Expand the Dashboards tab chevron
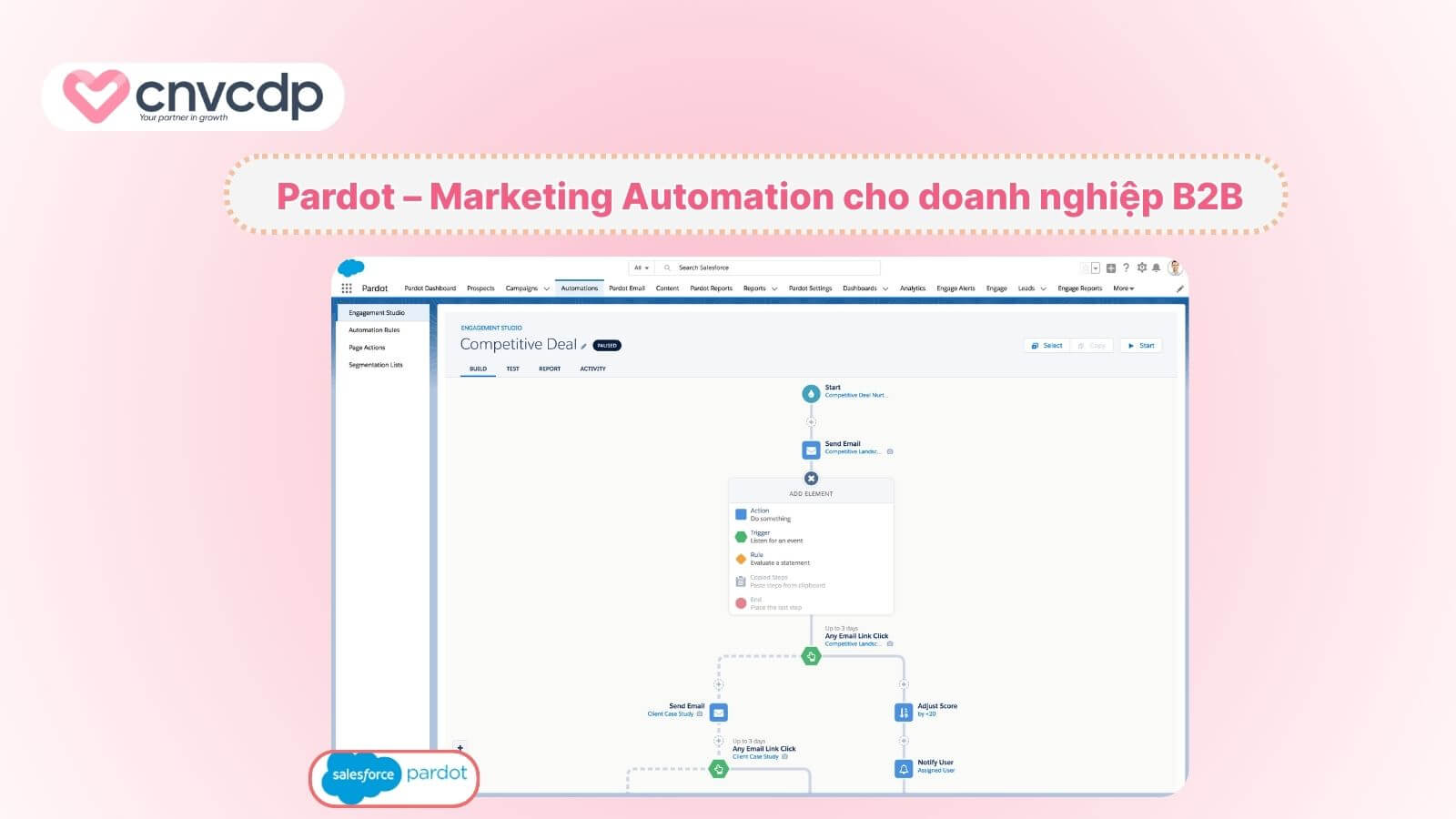This screenshot has height=819, width=1456. (x=885, y=288)
